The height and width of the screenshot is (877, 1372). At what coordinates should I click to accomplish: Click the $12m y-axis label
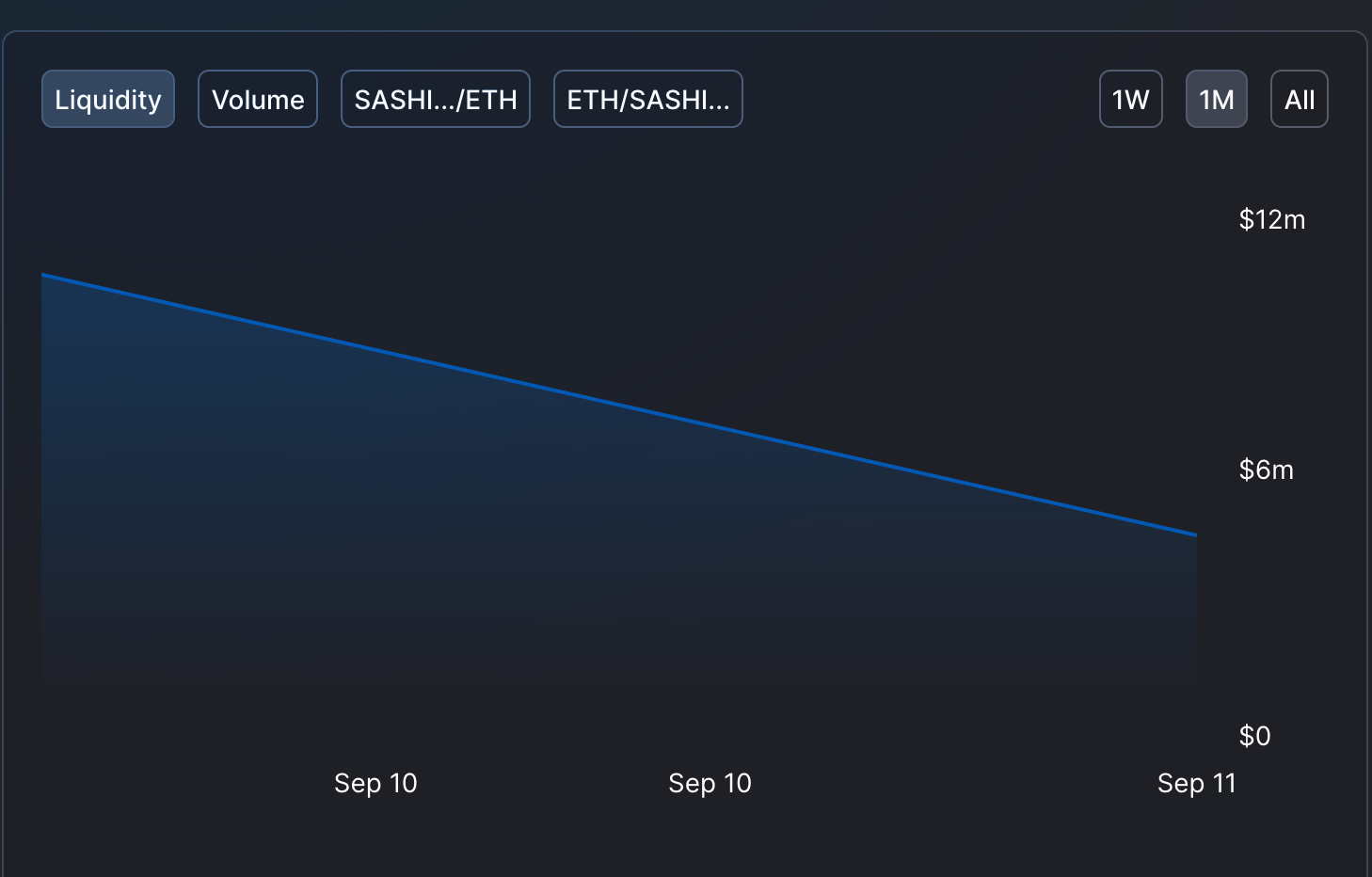coord(1272,219)
